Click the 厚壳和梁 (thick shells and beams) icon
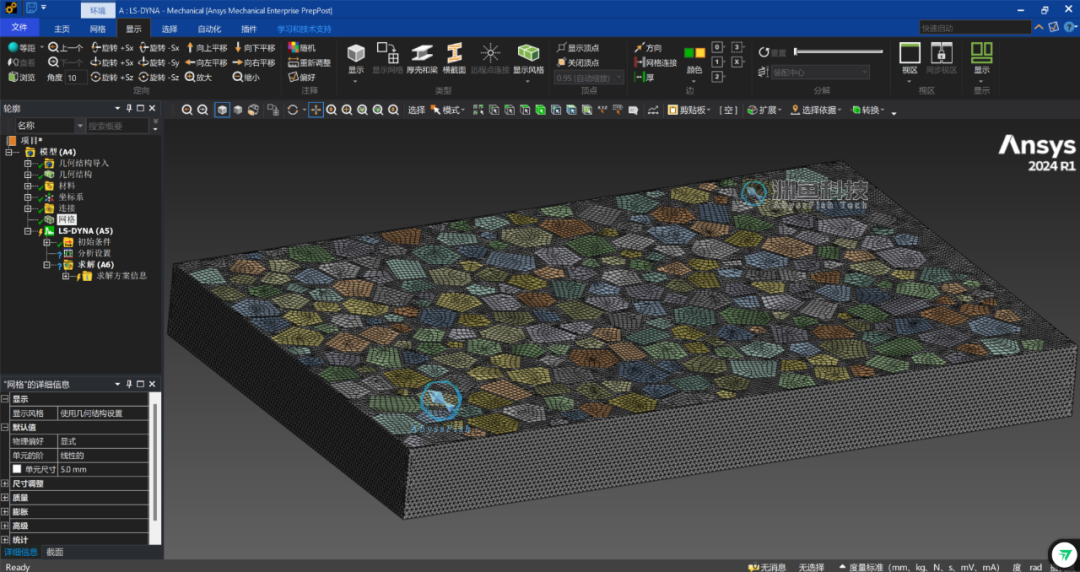Screen dimensions: 1080x572 (x=422, y=54)
